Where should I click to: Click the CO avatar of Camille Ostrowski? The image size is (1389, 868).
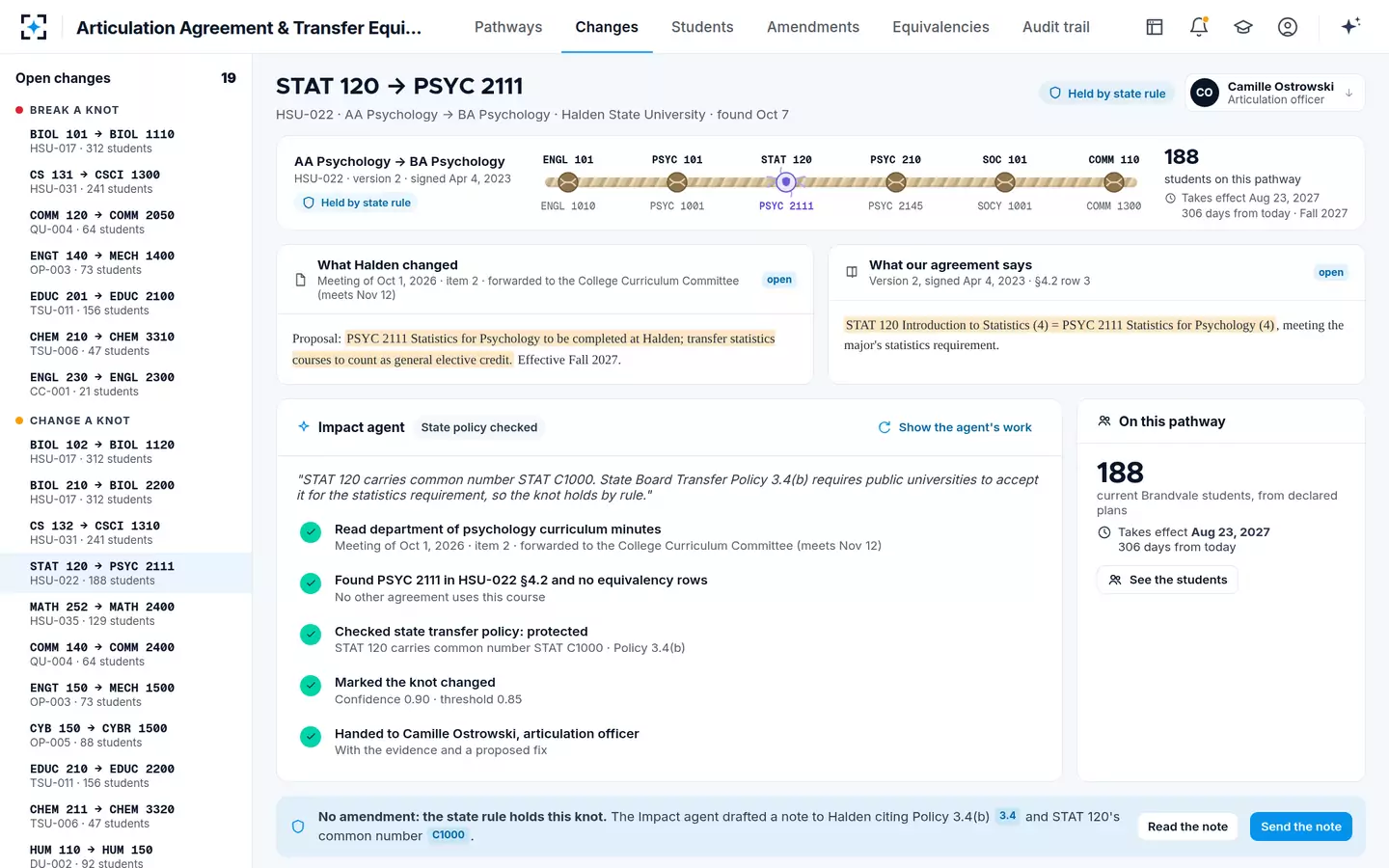[x=1204, y=93]
